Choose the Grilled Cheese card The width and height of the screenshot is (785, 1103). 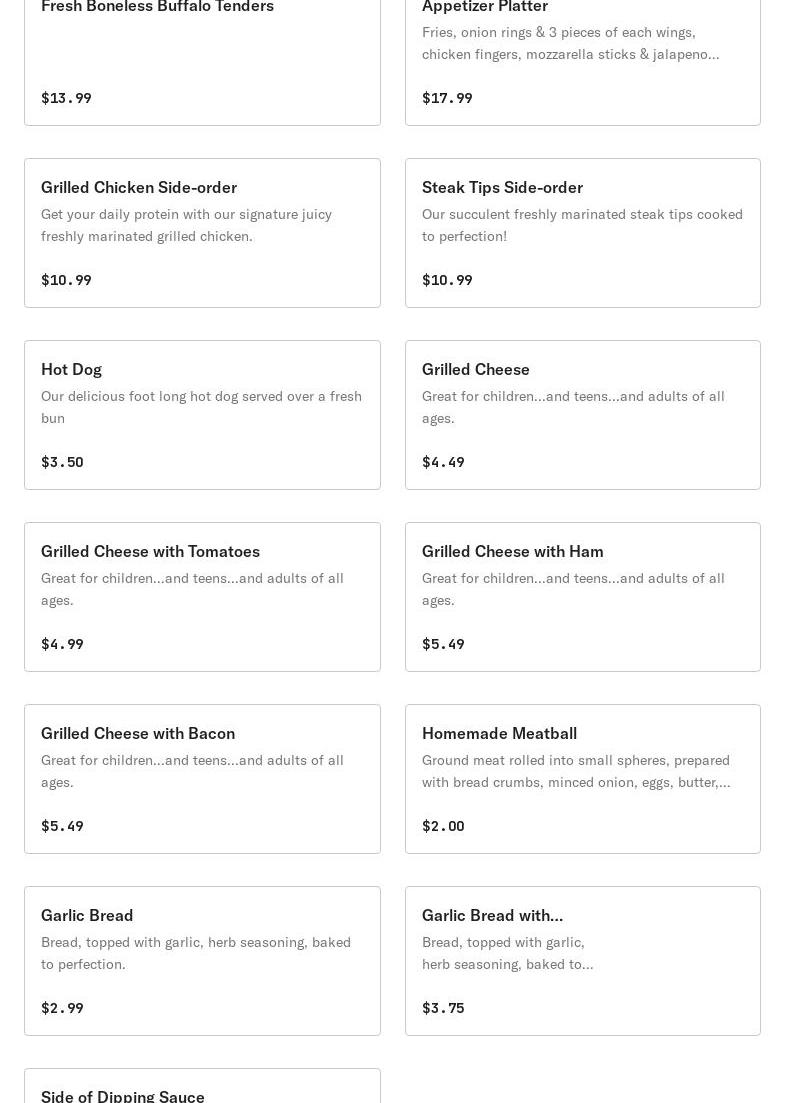tap(582, 415)
